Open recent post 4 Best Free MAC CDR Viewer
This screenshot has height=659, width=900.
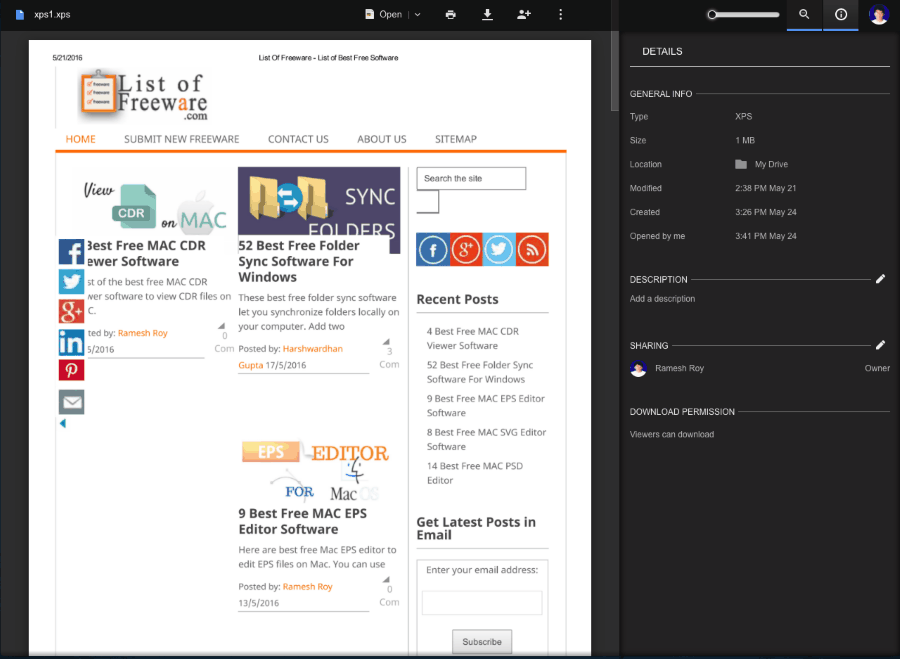pyautogui.click(x=473, y=339)
